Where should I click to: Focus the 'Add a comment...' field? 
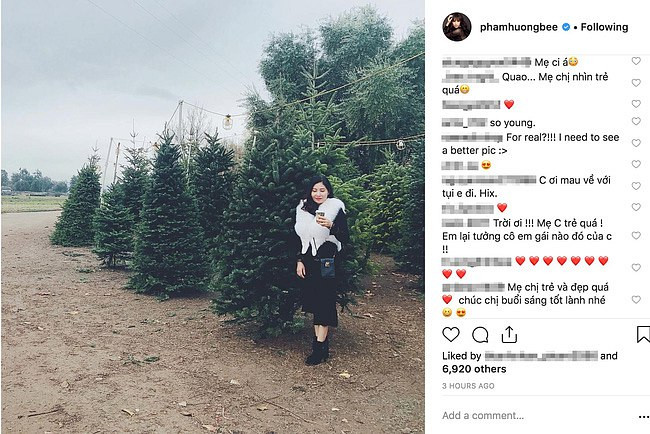click(x=535, y=415)
